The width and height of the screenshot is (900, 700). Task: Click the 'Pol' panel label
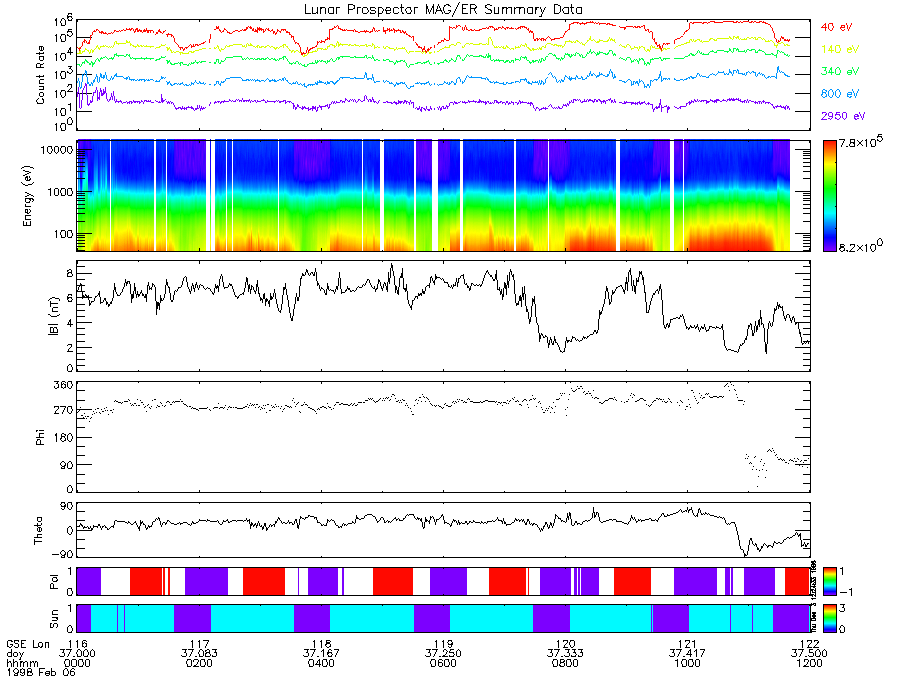(54, 582)
